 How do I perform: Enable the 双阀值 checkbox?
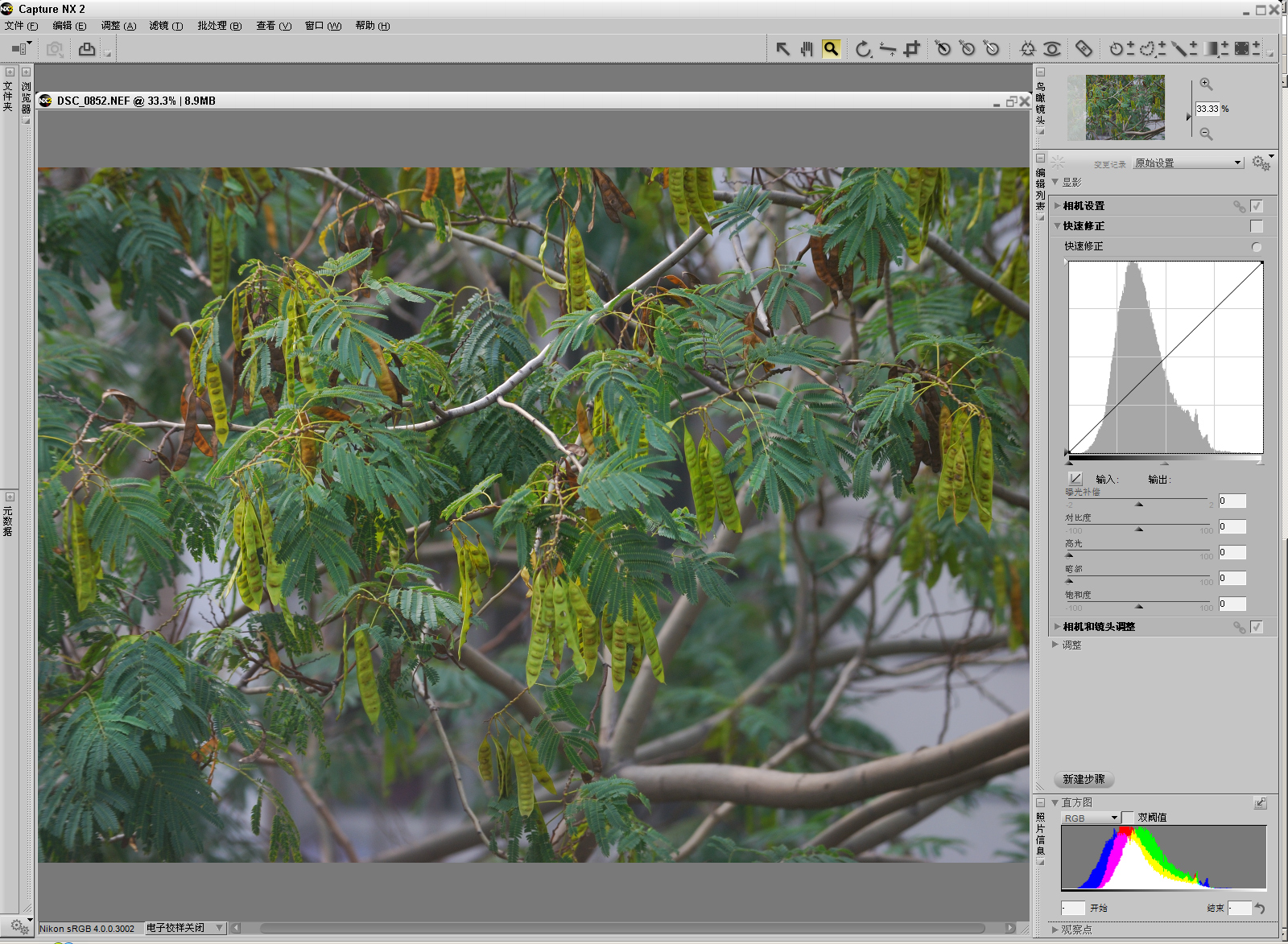1128,818
